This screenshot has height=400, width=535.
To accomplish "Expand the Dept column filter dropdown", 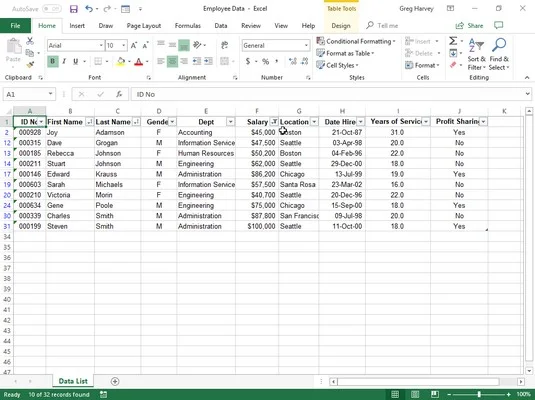I will [231, 122].
